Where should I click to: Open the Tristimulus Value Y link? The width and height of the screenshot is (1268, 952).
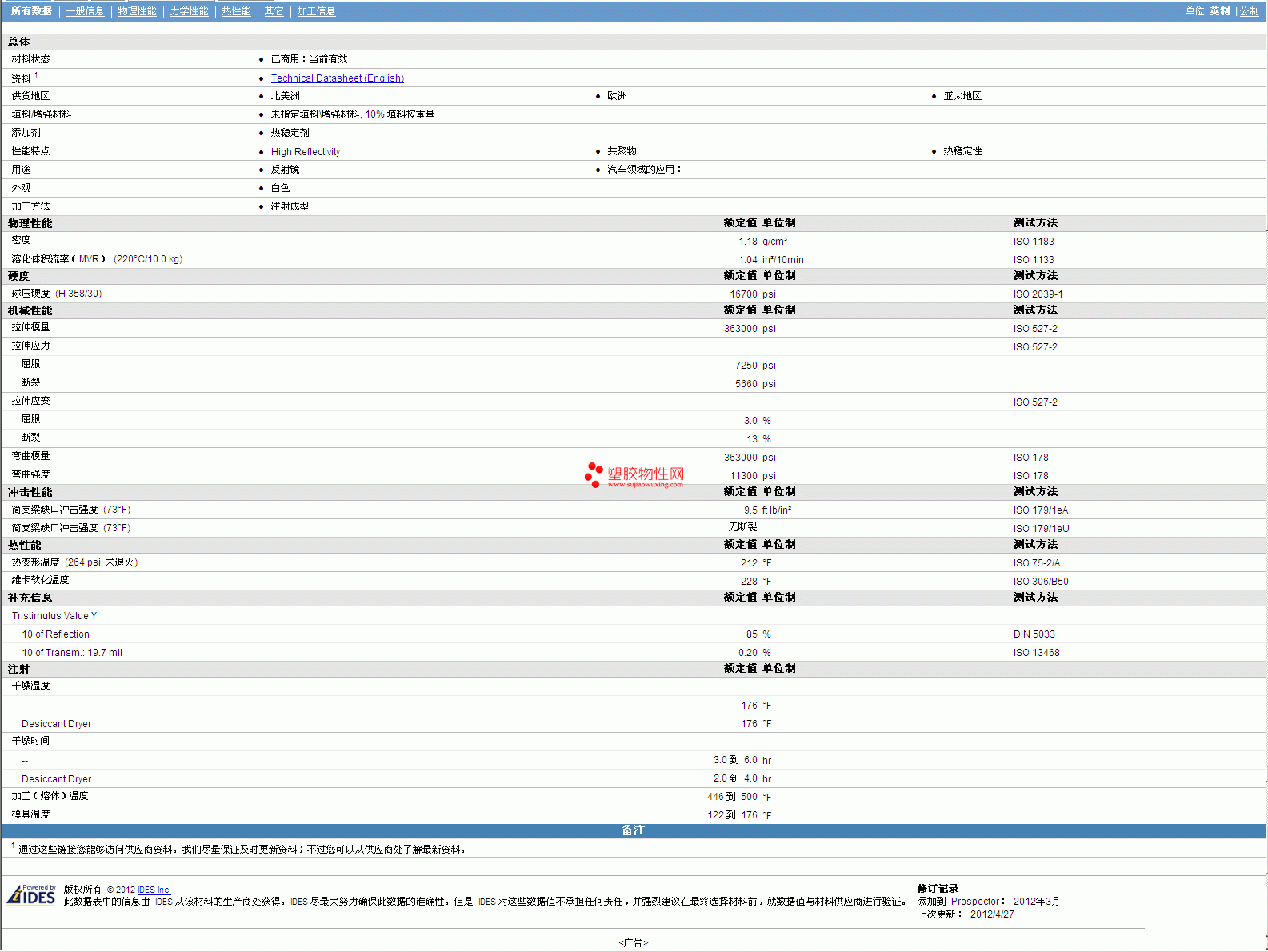54,616
